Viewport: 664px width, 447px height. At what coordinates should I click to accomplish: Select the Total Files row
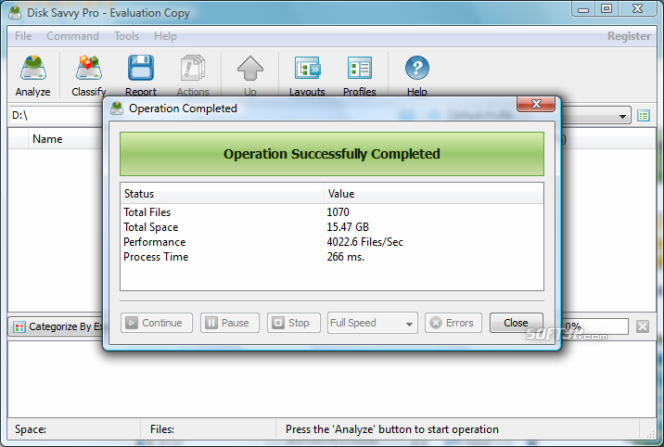[x=332, y=212]
